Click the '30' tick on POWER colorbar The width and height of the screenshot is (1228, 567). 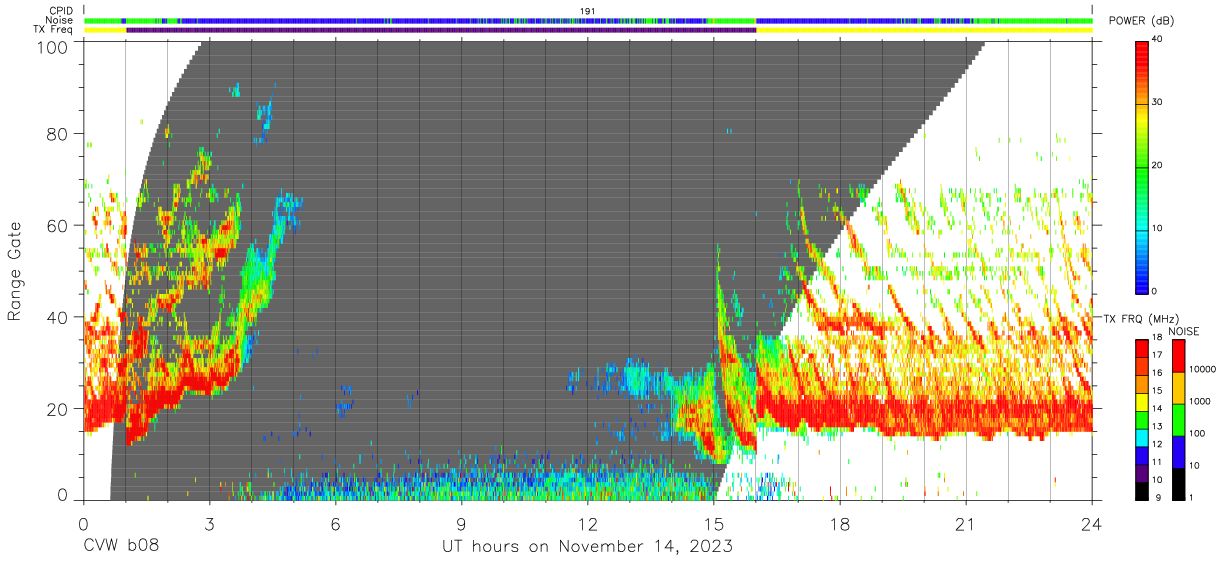coord(1156,102)
